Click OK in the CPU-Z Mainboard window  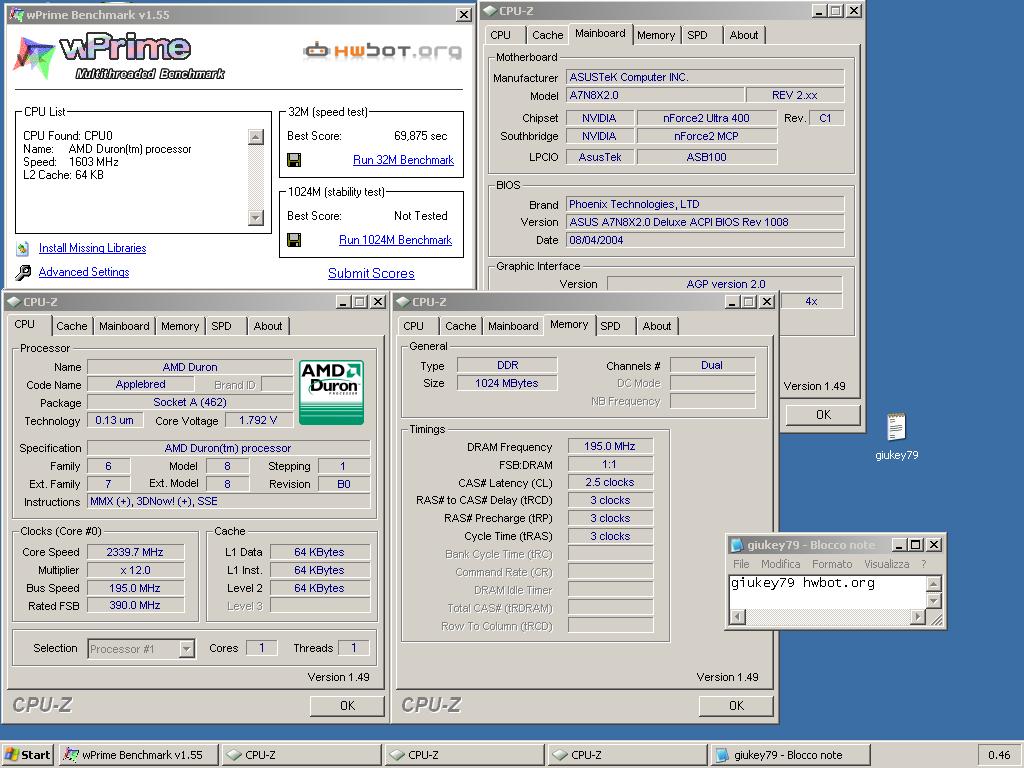tap(823, 415)
